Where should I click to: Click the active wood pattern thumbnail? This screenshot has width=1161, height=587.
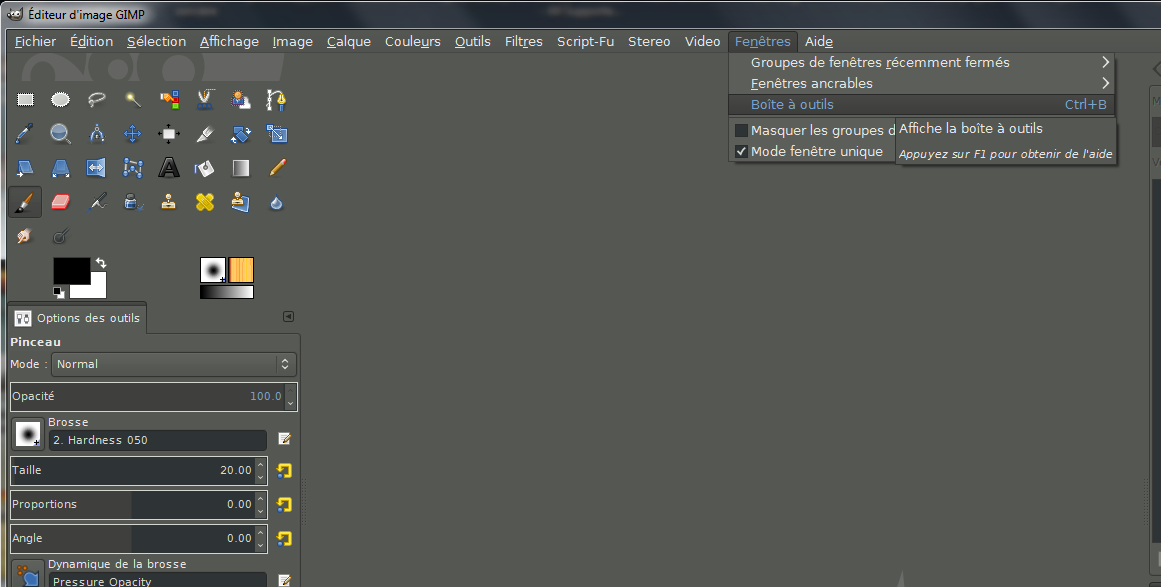[241, 270]
